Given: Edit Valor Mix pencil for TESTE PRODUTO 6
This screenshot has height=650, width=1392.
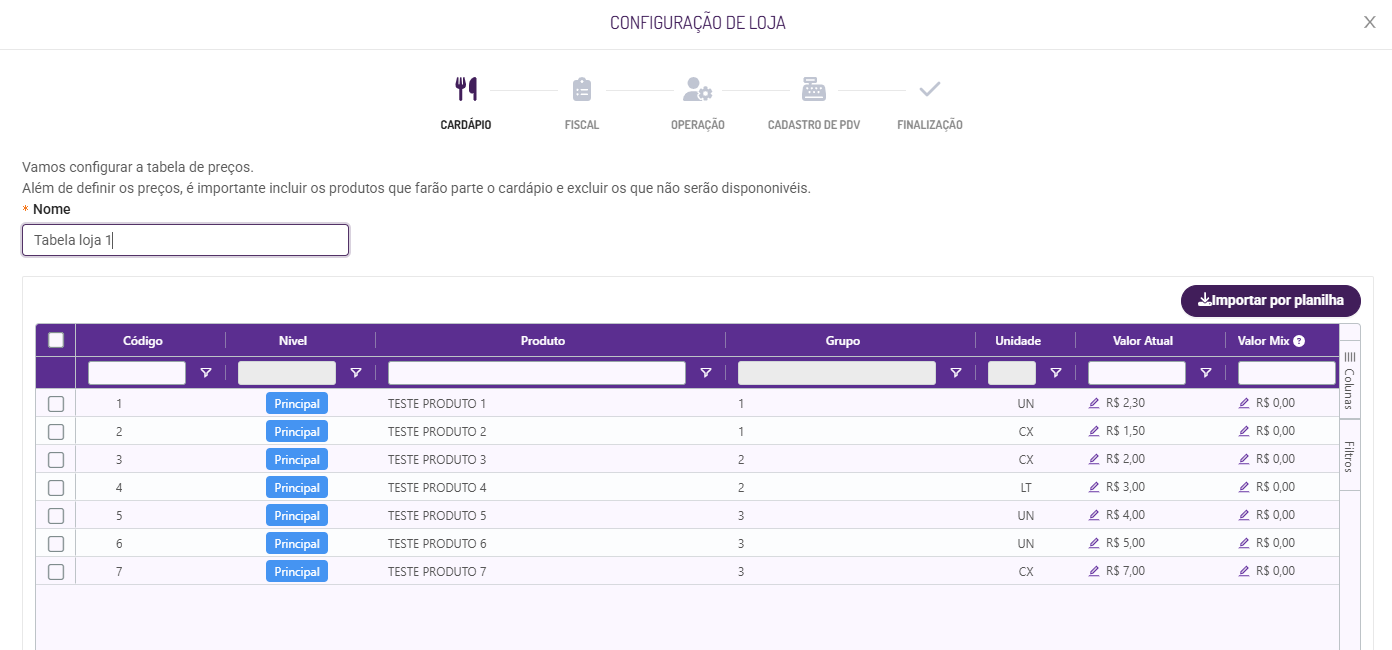Looking at the screenshot, I should [1244, 543].
